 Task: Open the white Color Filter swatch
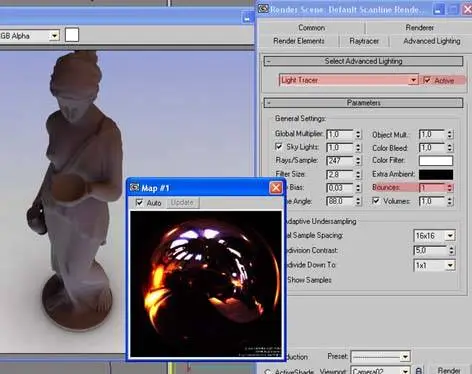point(436,161)
